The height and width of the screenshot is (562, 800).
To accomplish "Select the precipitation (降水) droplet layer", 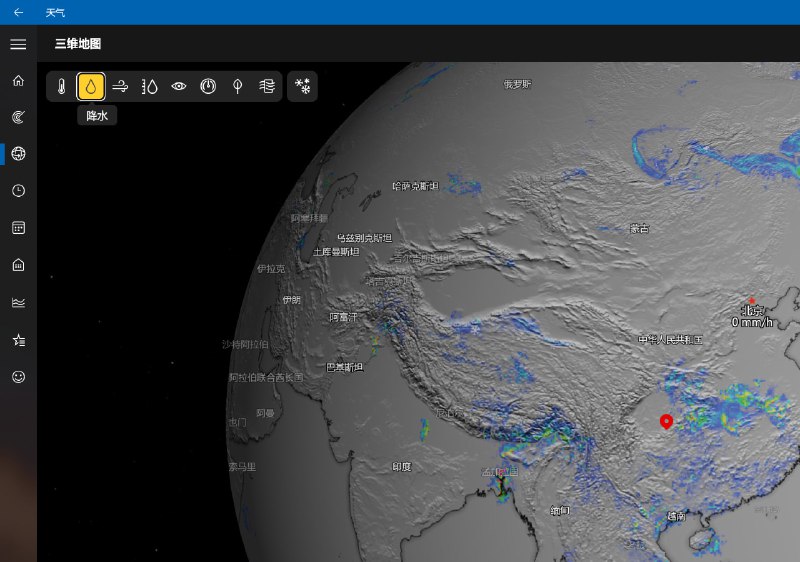I will [x=91, y=87].
